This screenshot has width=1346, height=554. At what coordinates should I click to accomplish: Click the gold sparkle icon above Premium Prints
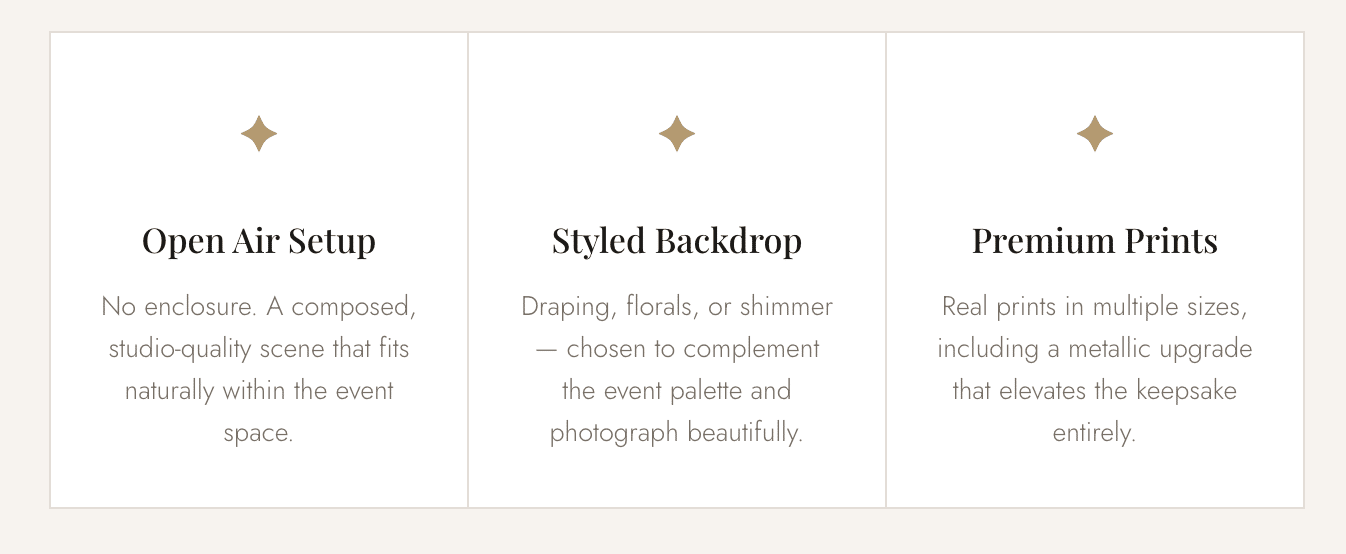point(1095,134)
